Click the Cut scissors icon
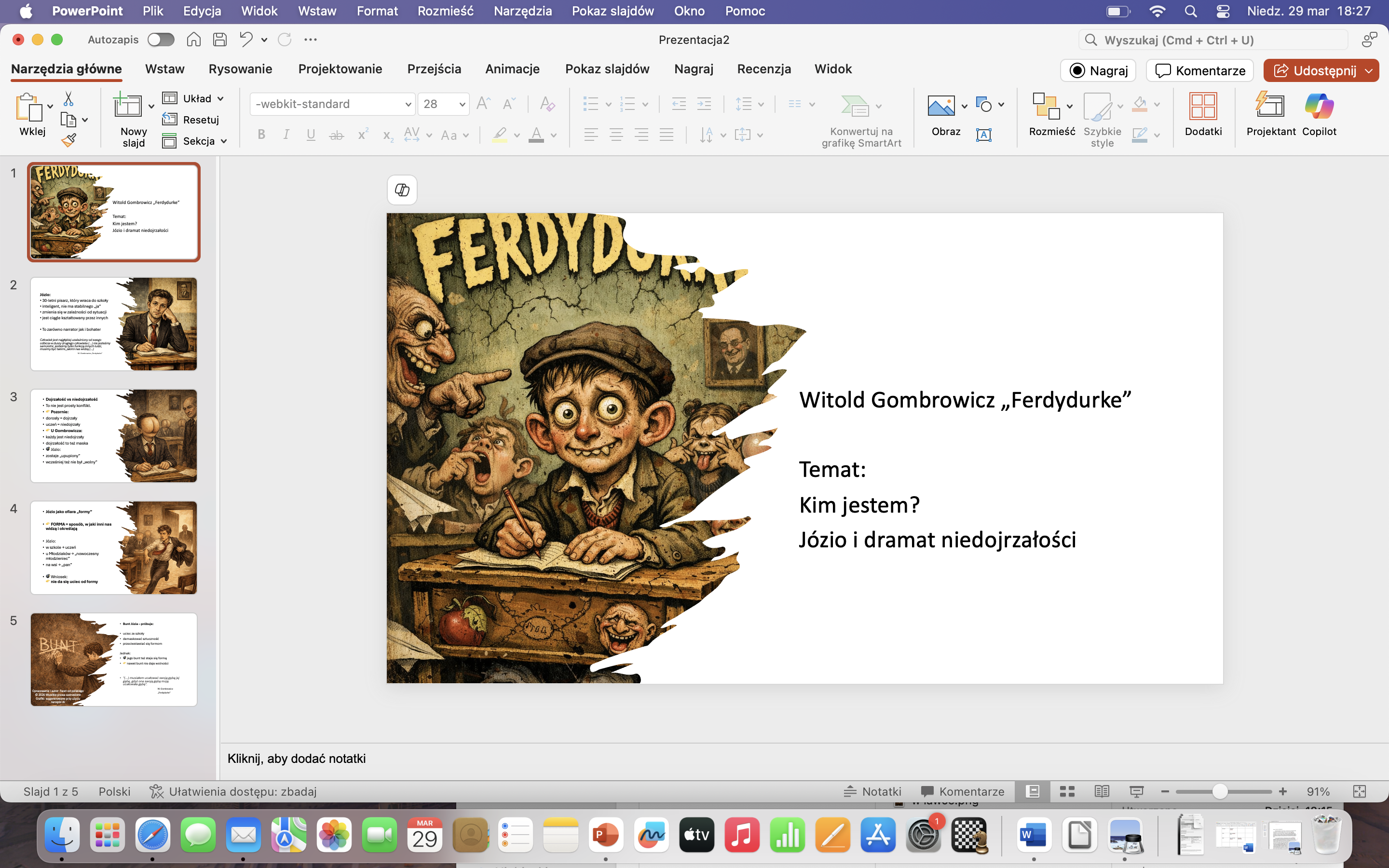The height and width of the screenshot is (868, 1389). 68,99
